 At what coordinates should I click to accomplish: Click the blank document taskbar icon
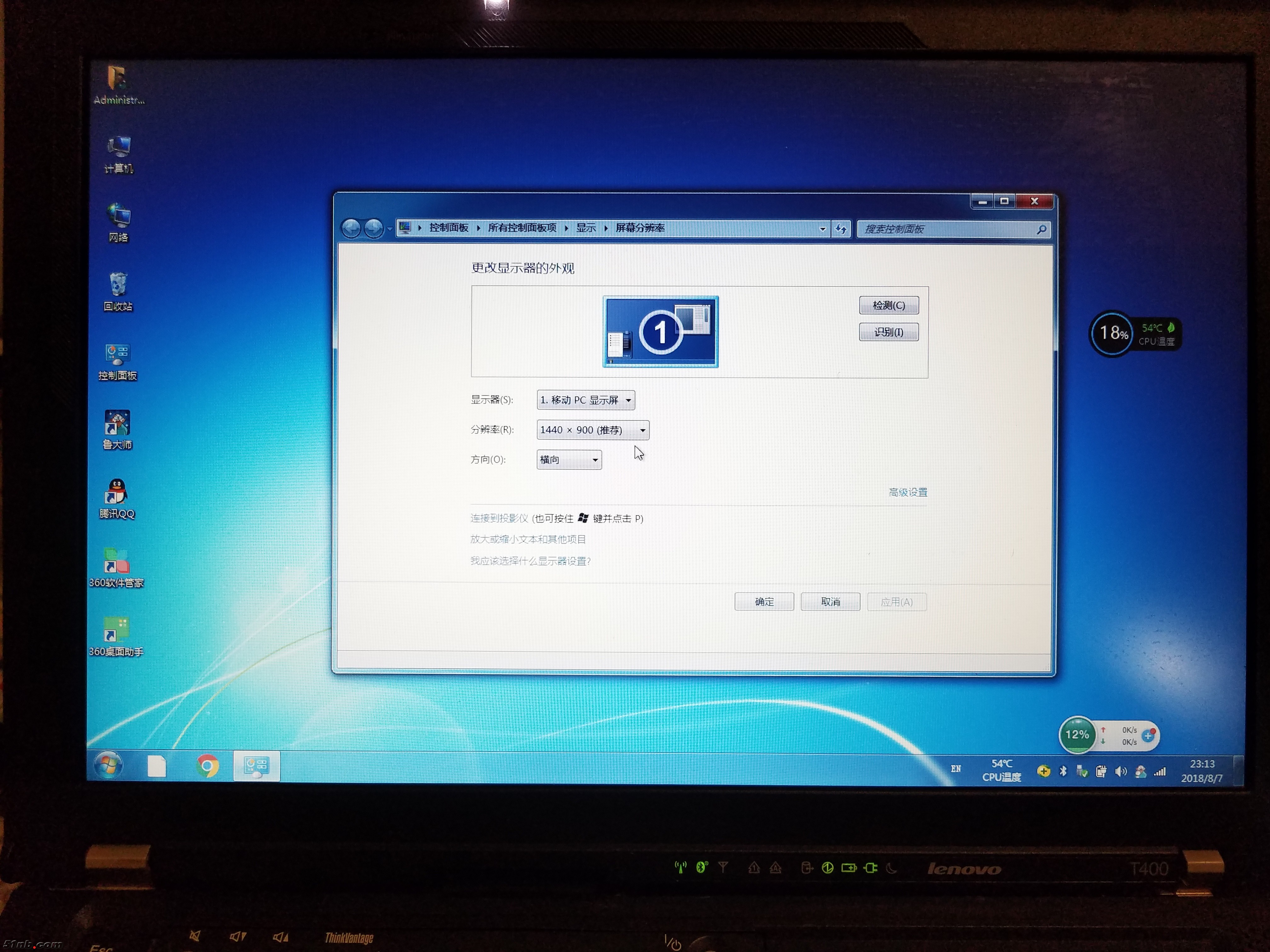[157, 766]
